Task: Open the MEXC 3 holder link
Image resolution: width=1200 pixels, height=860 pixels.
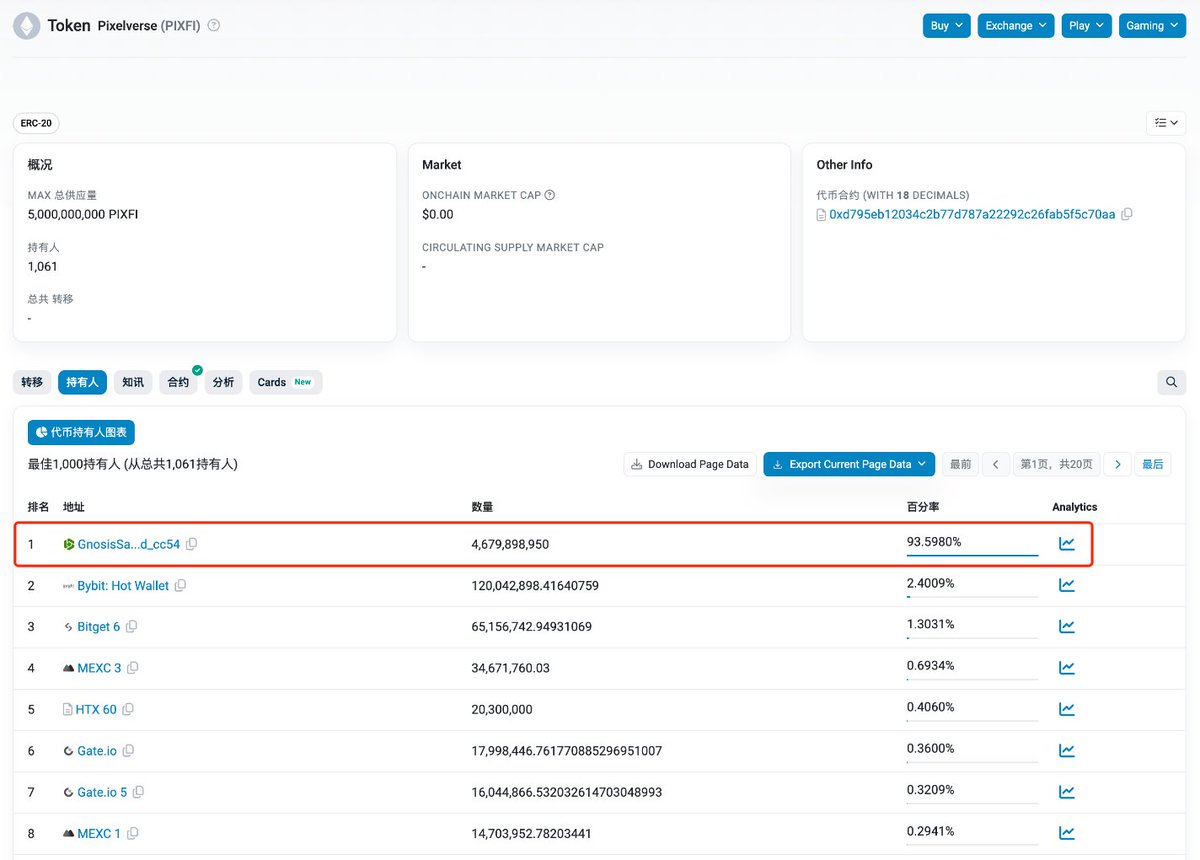Action: tap(99, 668)
